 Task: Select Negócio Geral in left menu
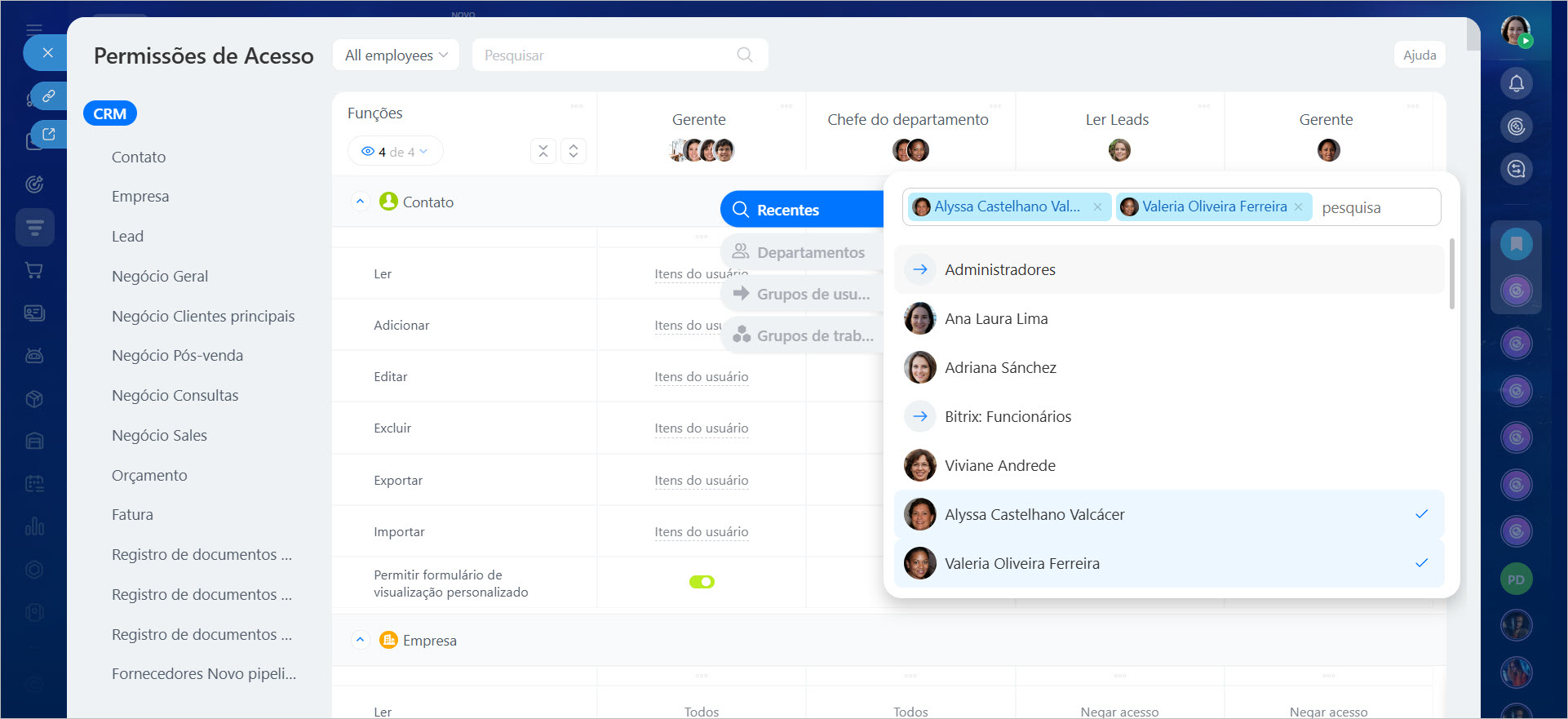coord(160,277)
